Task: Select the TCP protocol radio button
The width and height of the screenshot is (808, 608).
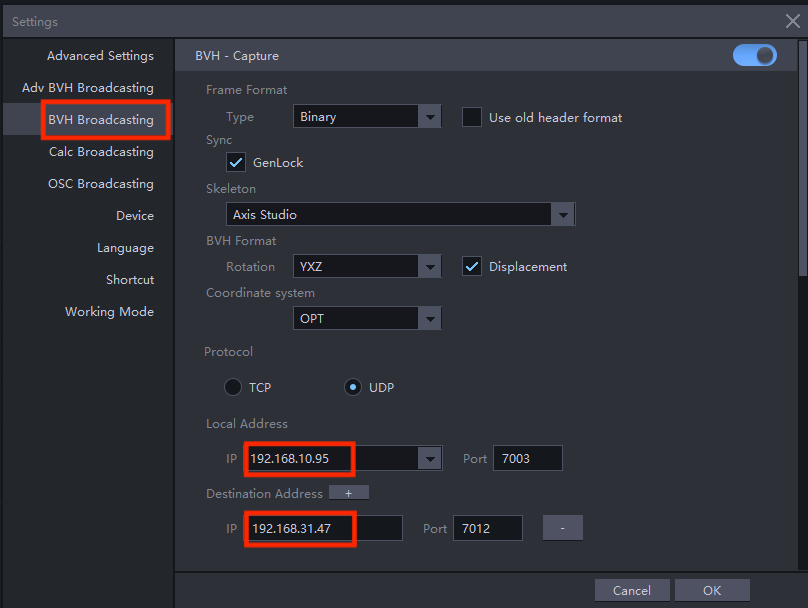Action: pos(233,387)
